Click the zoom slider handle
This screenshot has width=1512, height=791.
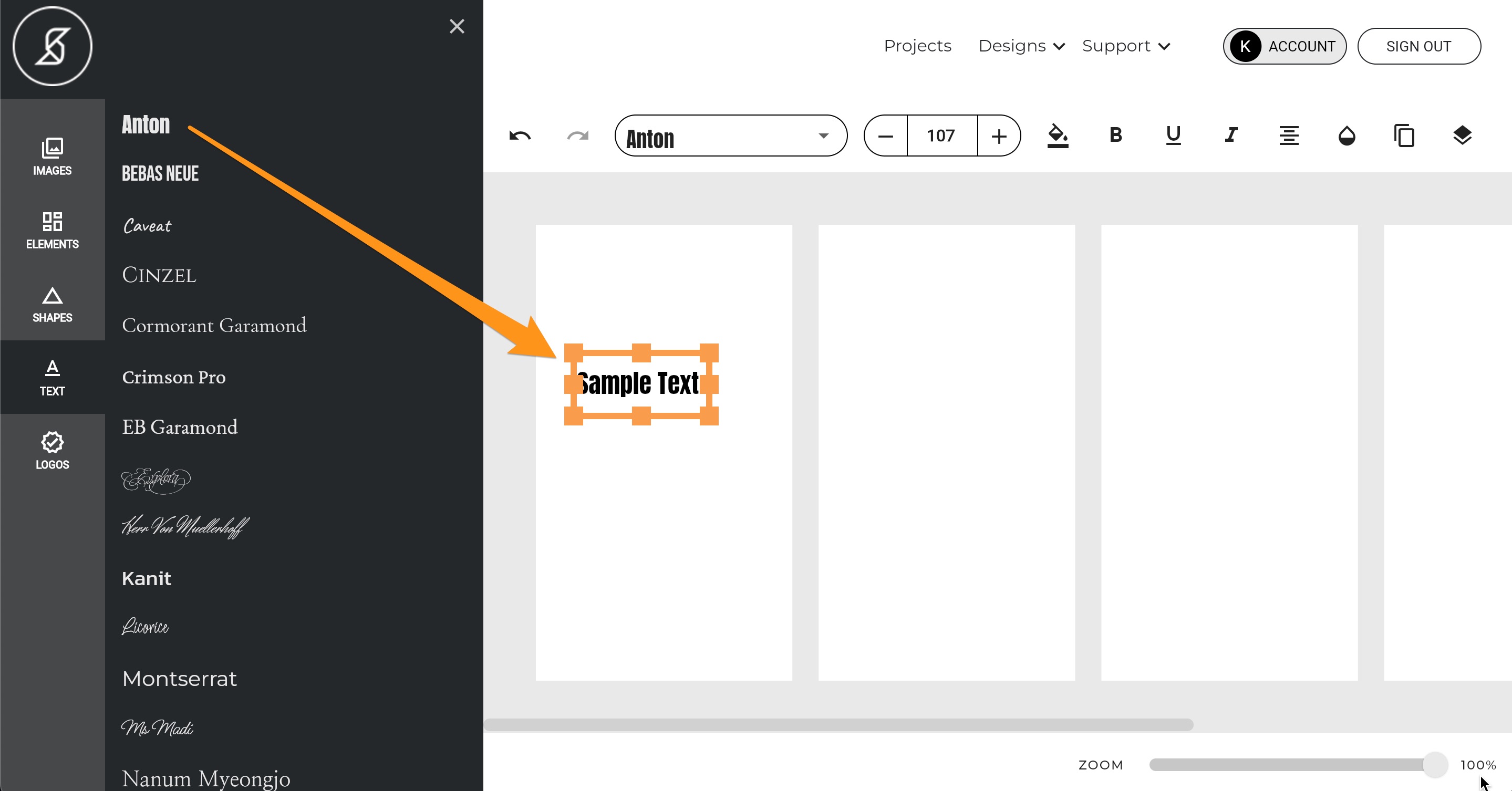[x=1435, y=765]
